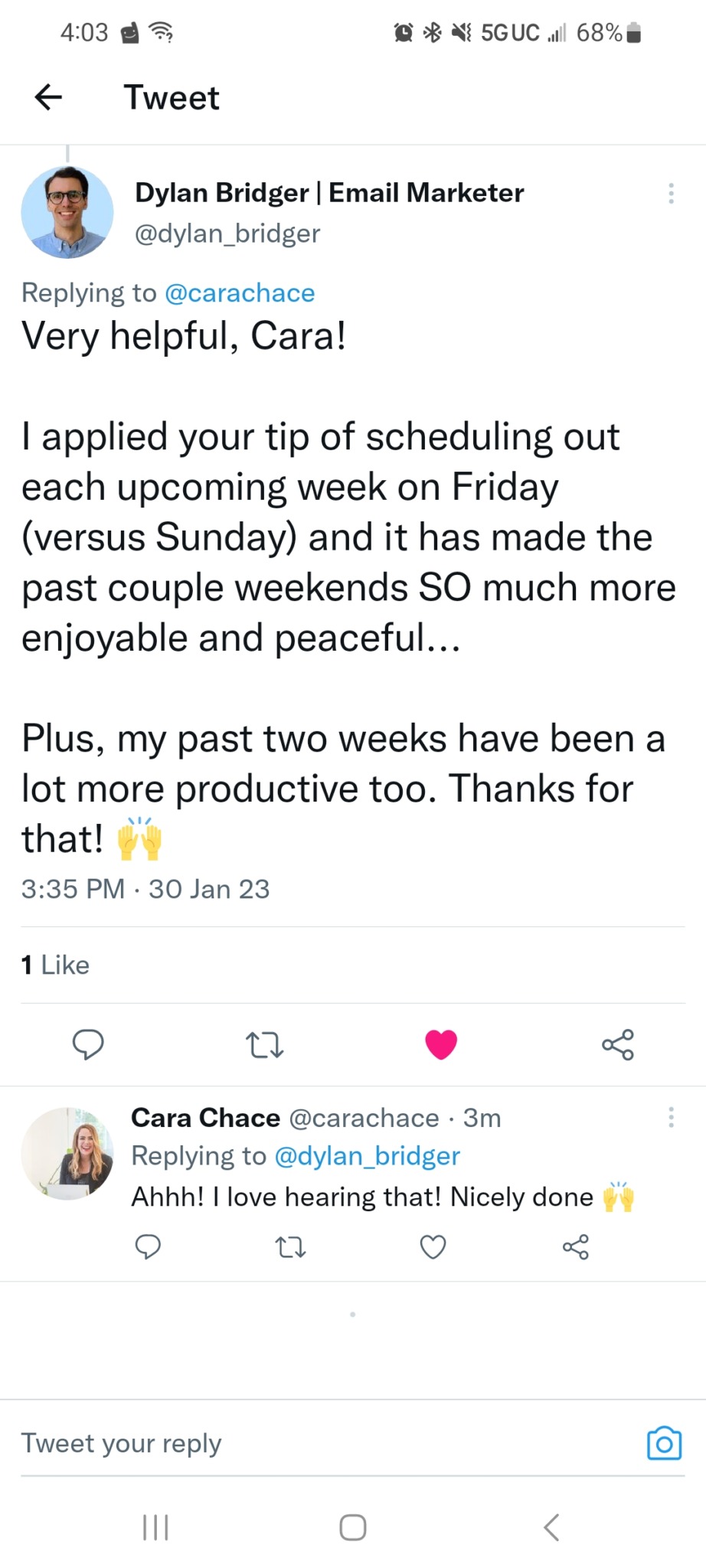Viewport: 706px width, 1568px height.
Task: Open Dylan Bridger's profile picture
Action: click(x=67, y=212)
